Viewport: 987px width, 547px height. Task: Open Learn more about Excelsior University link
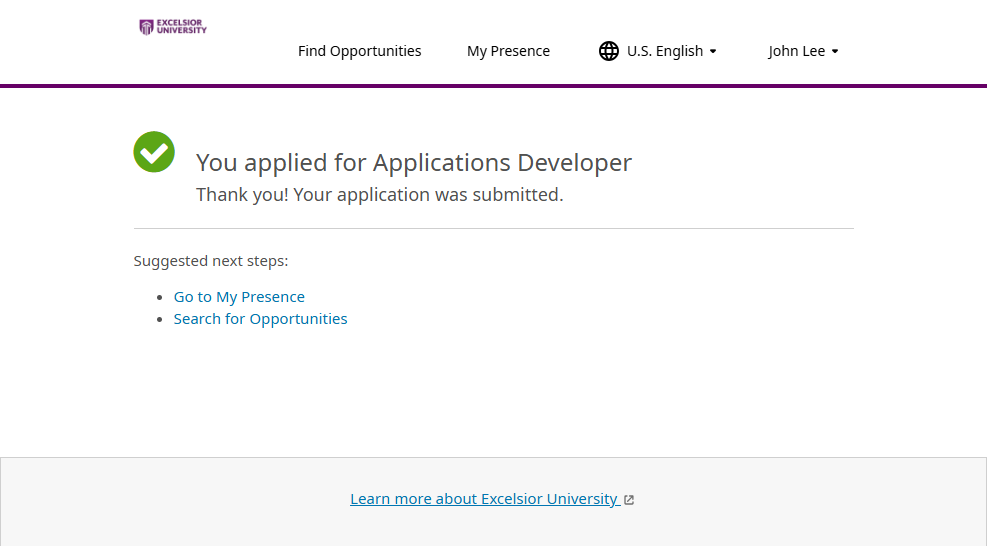click(x=484, y=499)
